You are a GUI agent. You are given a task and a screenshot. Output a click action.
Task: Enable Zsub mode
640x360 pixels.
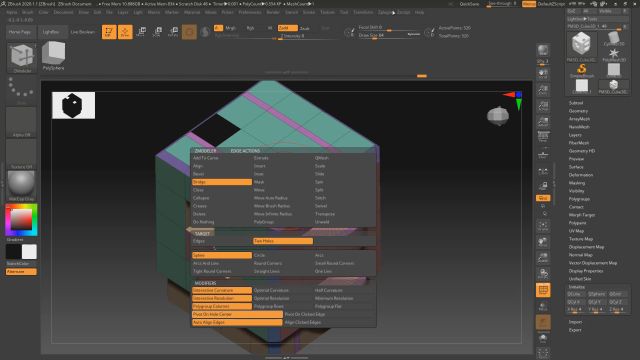[304, 28]
